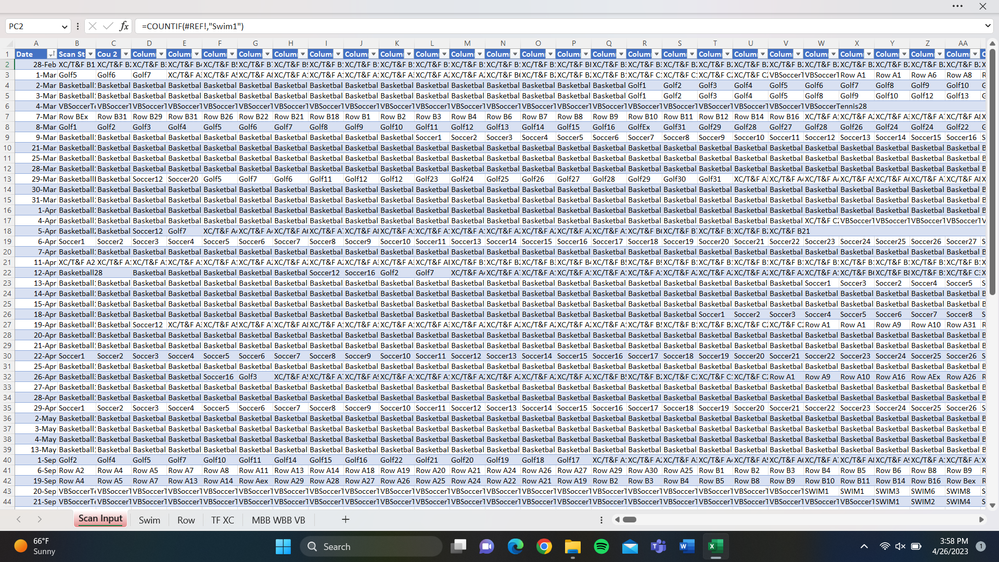Viewport: 999px width, 562px height.
Task: Select column AA header
Action: (962, 44)
